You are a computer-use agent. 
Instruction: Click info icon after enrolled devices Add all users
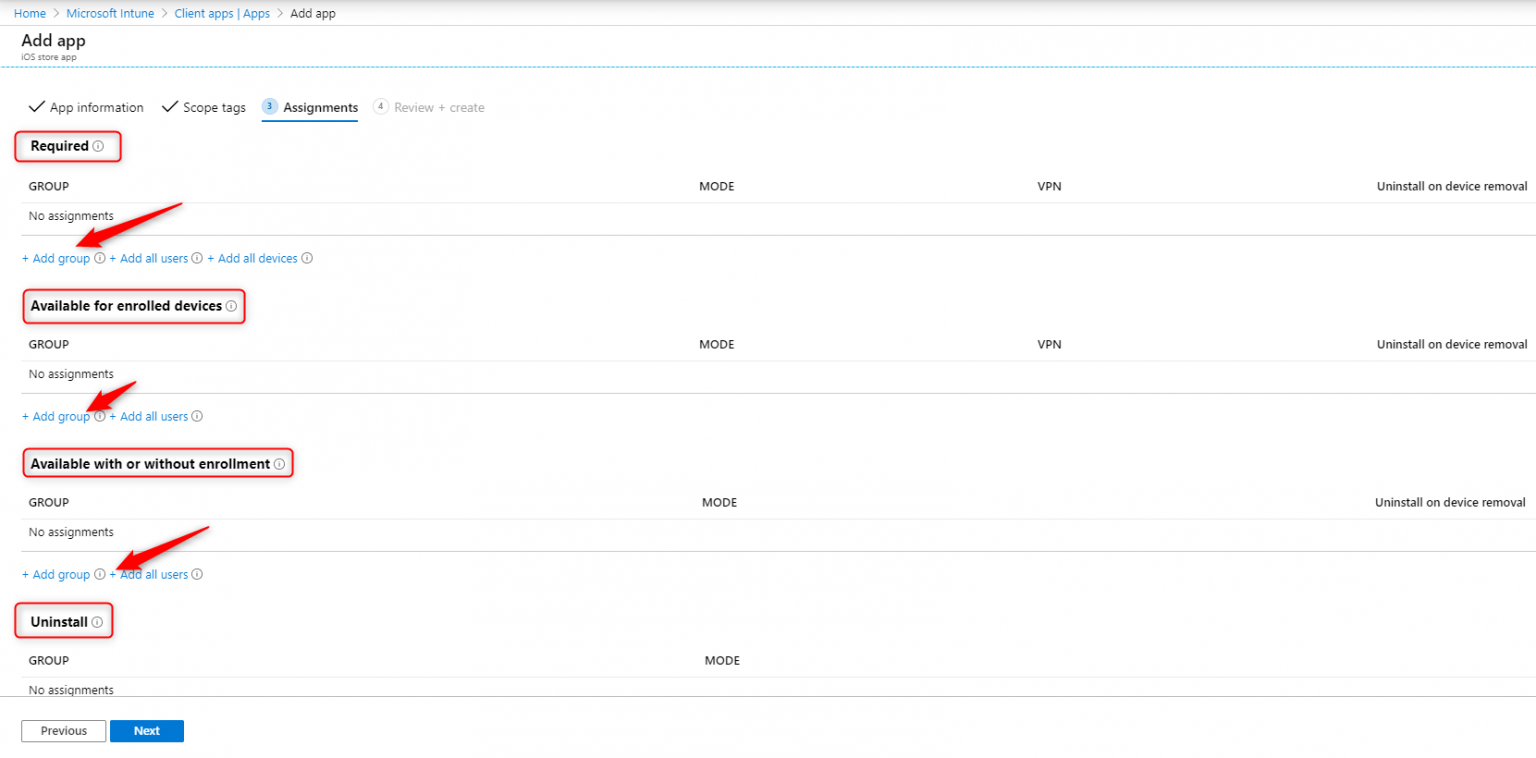pyautogui.click(x=197, y=416)
